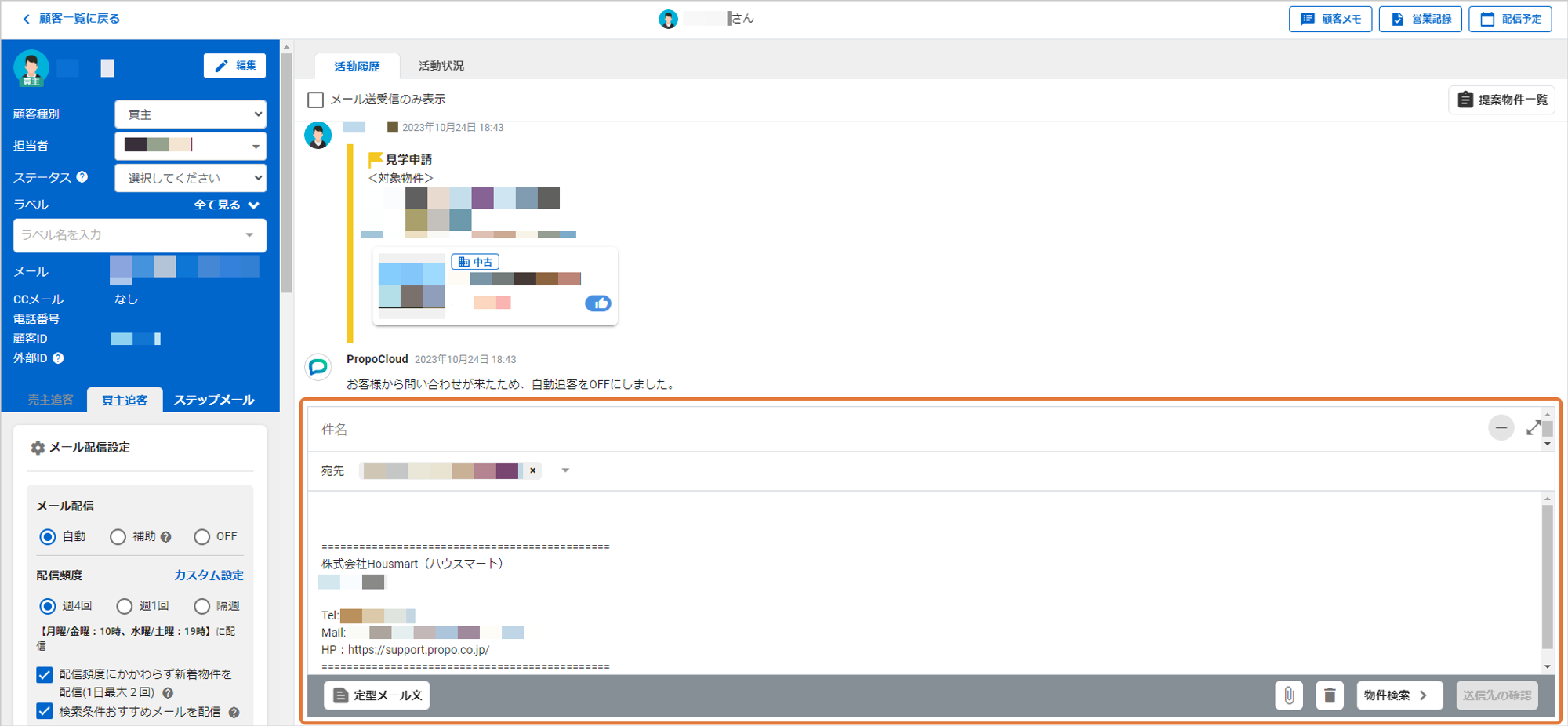Open the 顧客種別 dropdown showing 買主
The image size is (1568, 726).
(191, 114)
